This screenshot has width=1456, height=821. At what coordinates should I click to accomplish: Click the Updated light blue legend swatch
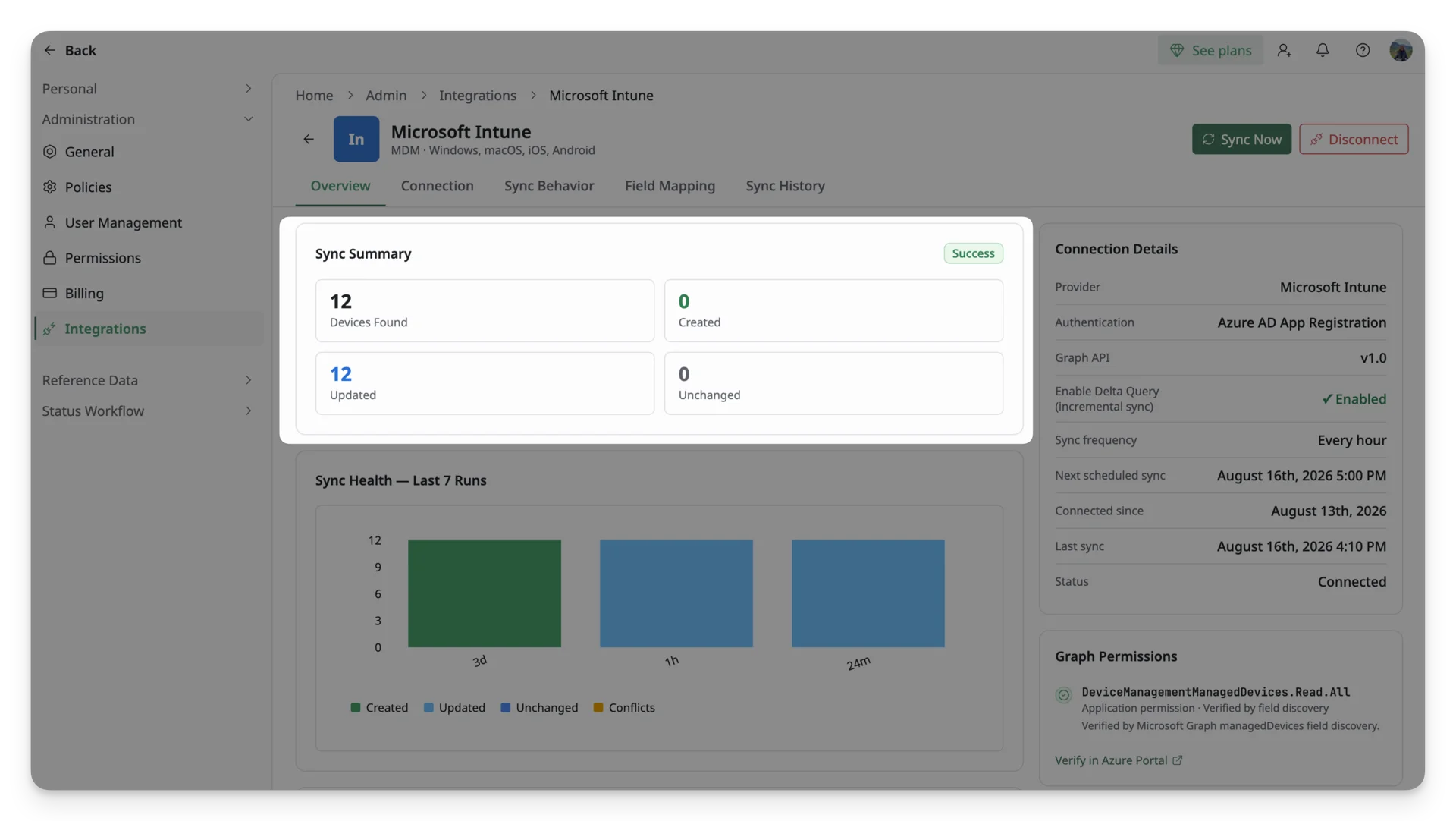428,707
